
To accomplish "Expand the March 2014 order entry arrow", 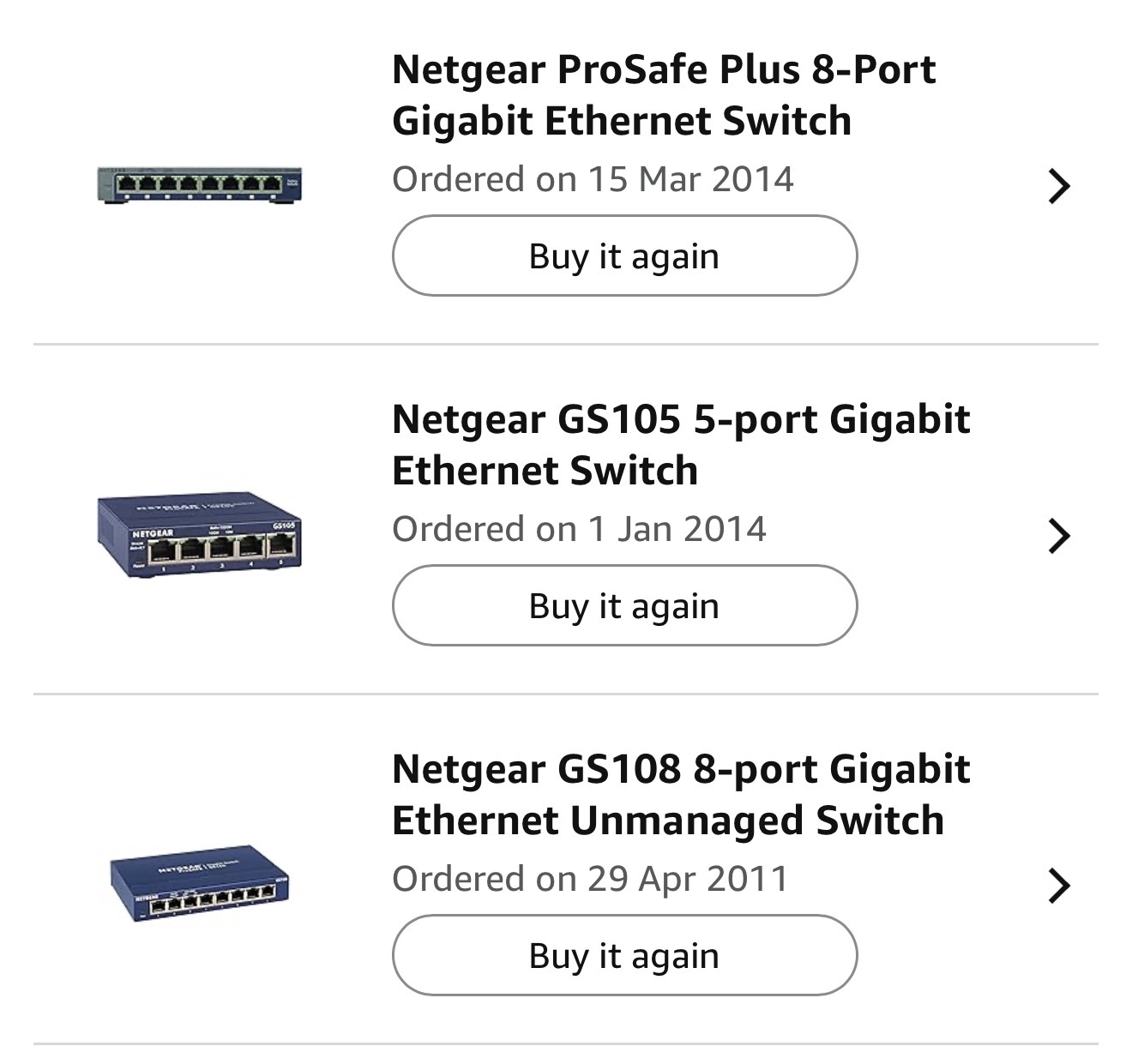I will [1059, 186].
